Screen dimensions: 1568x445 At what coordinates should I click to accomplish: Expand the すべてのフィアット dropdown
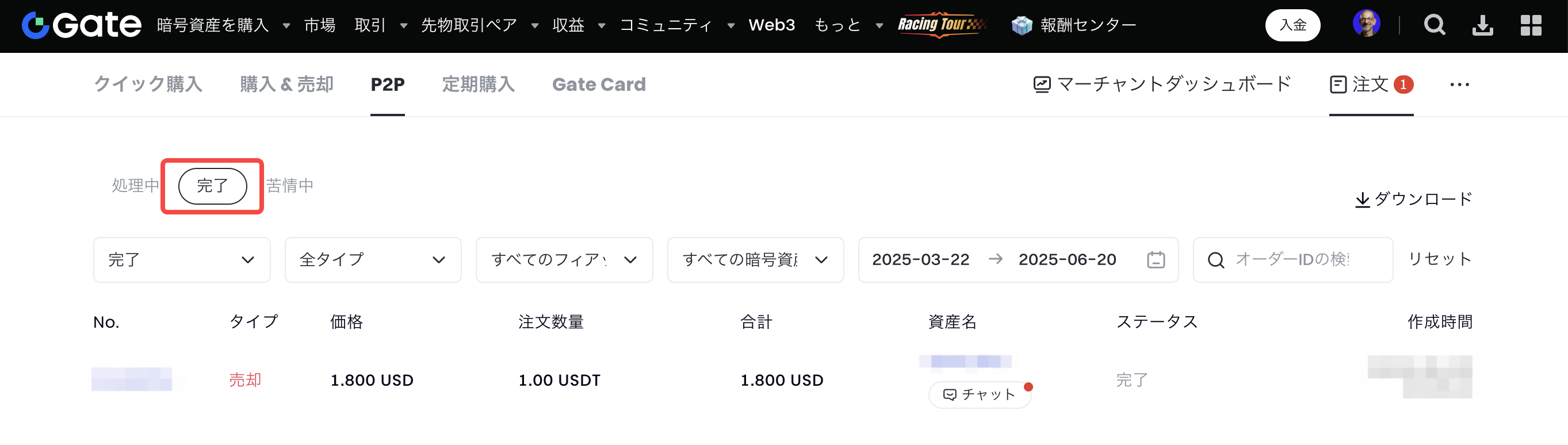pos(564,260)
